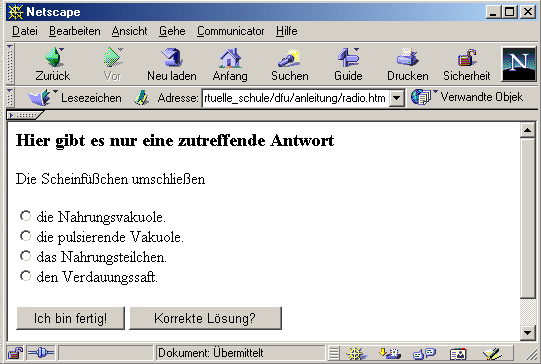The width and height of the screenshot is (541, 364).
Task: Choose 'das Nahrungsteilchen' radio button
Action: pos(25,256)
